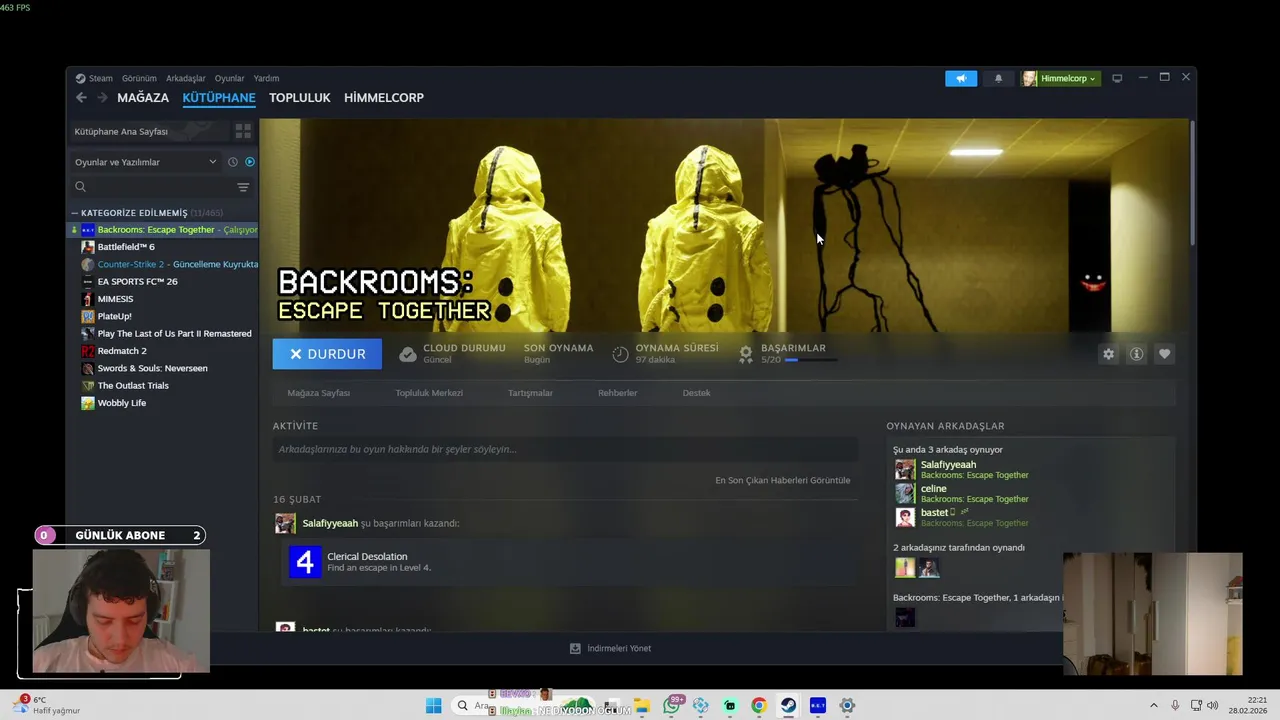Open Mağaza Sayfası link
The width and height of the screenshot is (1280, 720).
pos(318,393)
